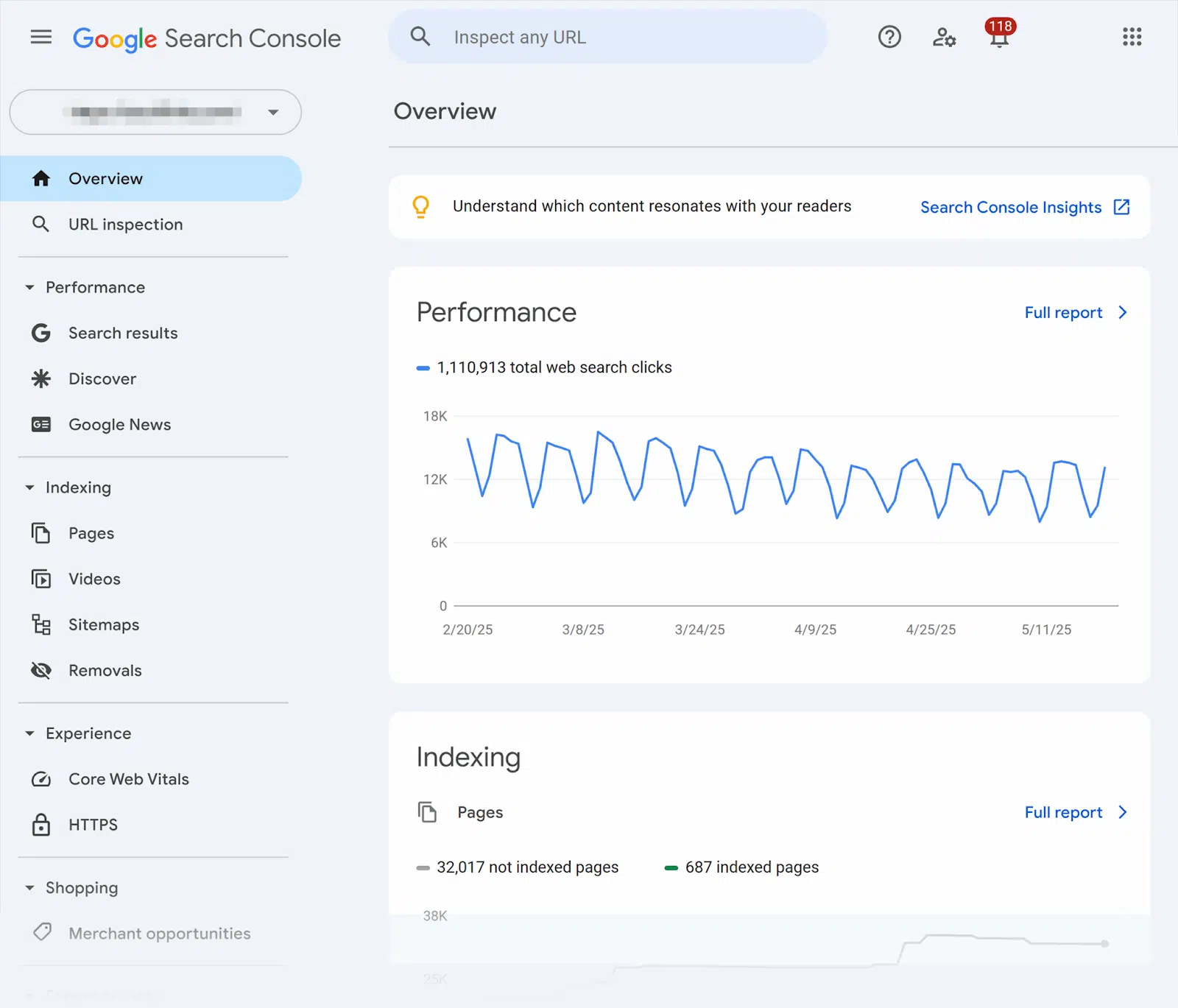
Task: Open the hamburger navigation menu
Action: point(41,37)
